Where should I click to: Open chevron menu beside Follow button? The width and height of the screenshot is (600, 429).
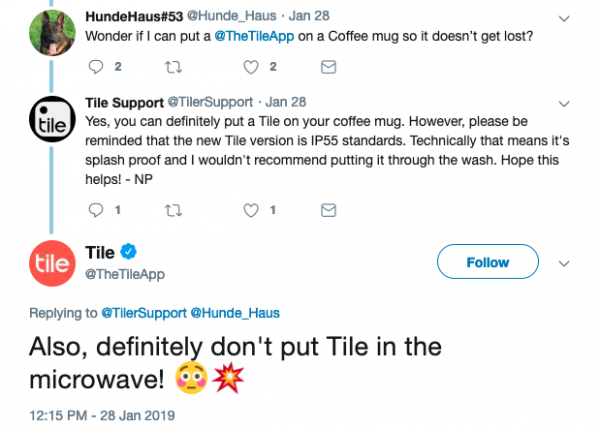tap(563, 263)
